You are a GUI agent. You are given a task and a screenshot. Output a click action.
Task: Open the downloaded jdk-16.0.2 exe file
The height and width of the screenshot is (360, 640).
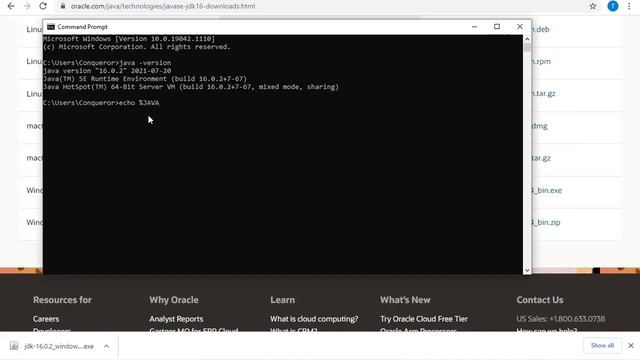(59, 346)
